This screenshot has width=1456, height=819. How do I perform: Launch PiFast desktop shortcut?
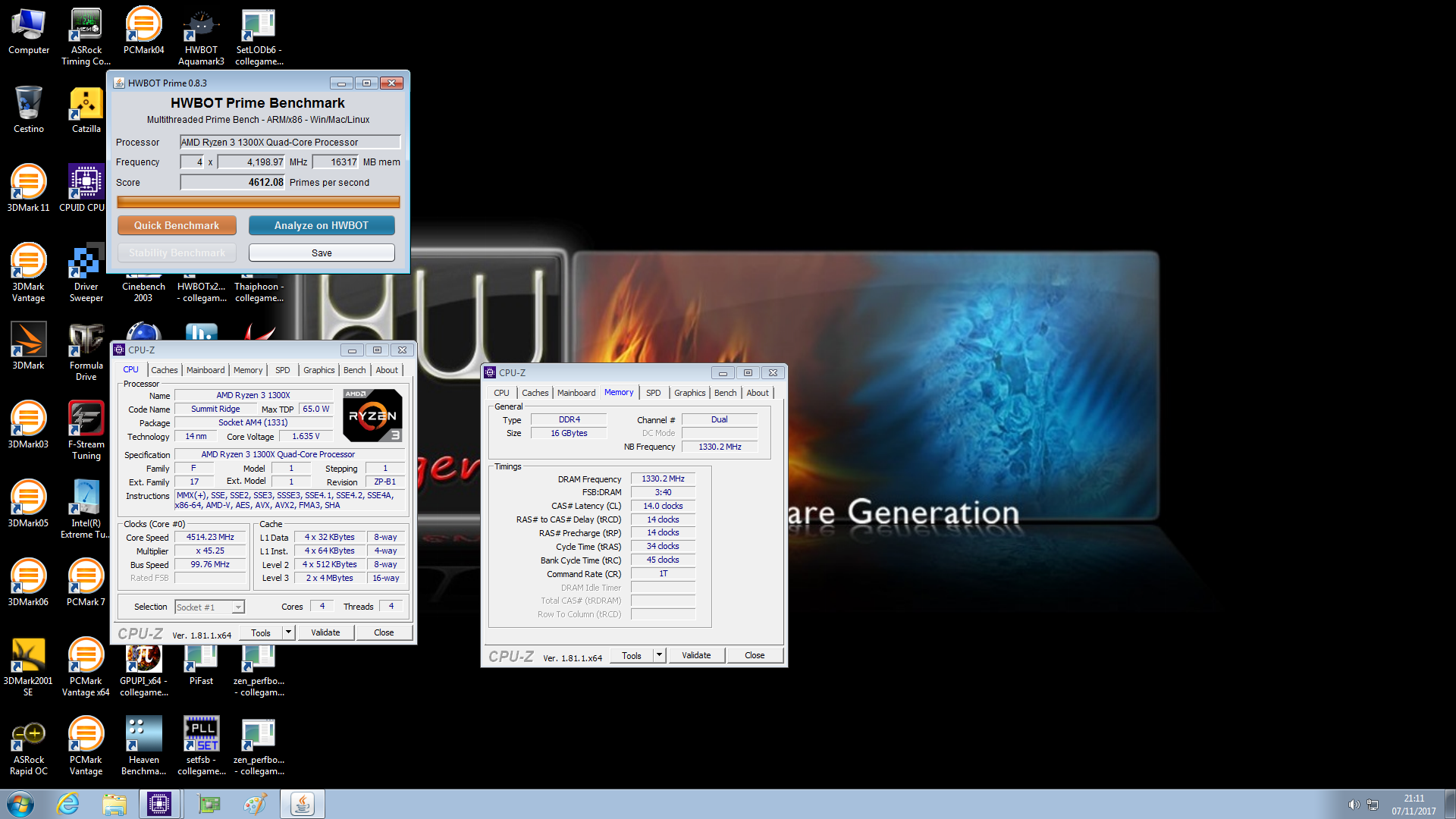tap(201, 664)
